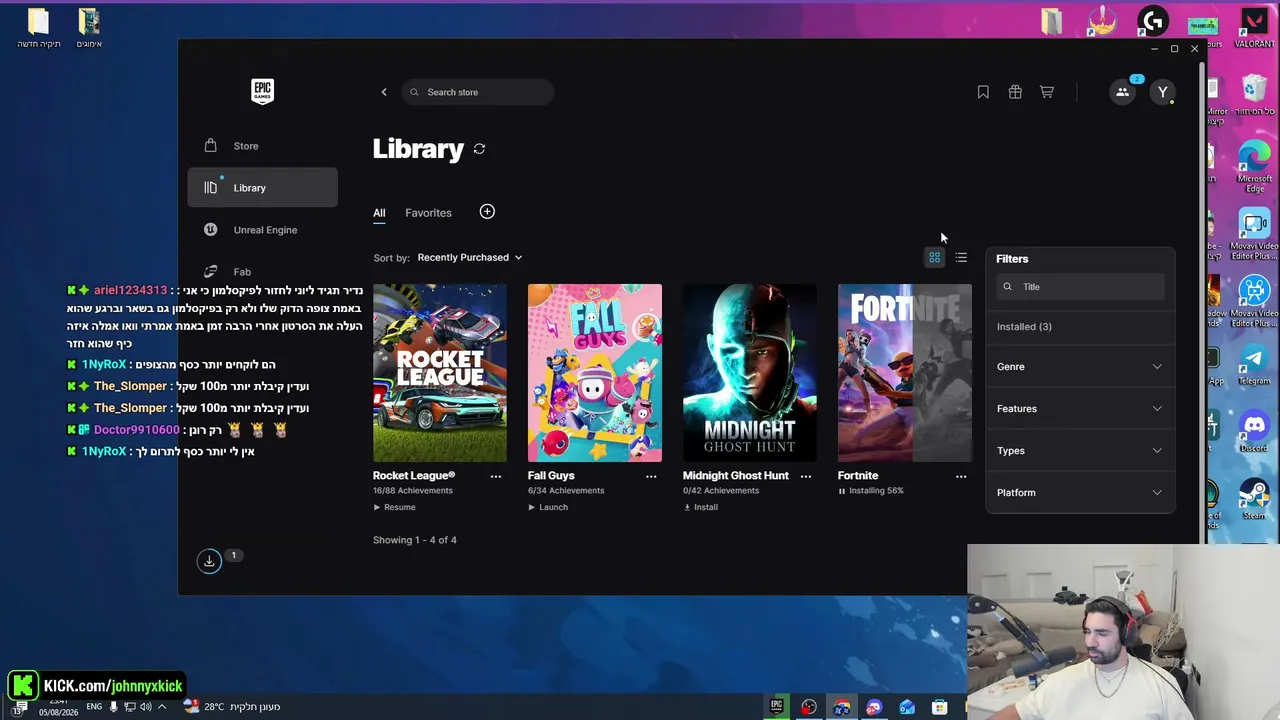1280x720 pixels.
Task: Open the Fab section
Action: pyautogui.click(x=262, y=271)
